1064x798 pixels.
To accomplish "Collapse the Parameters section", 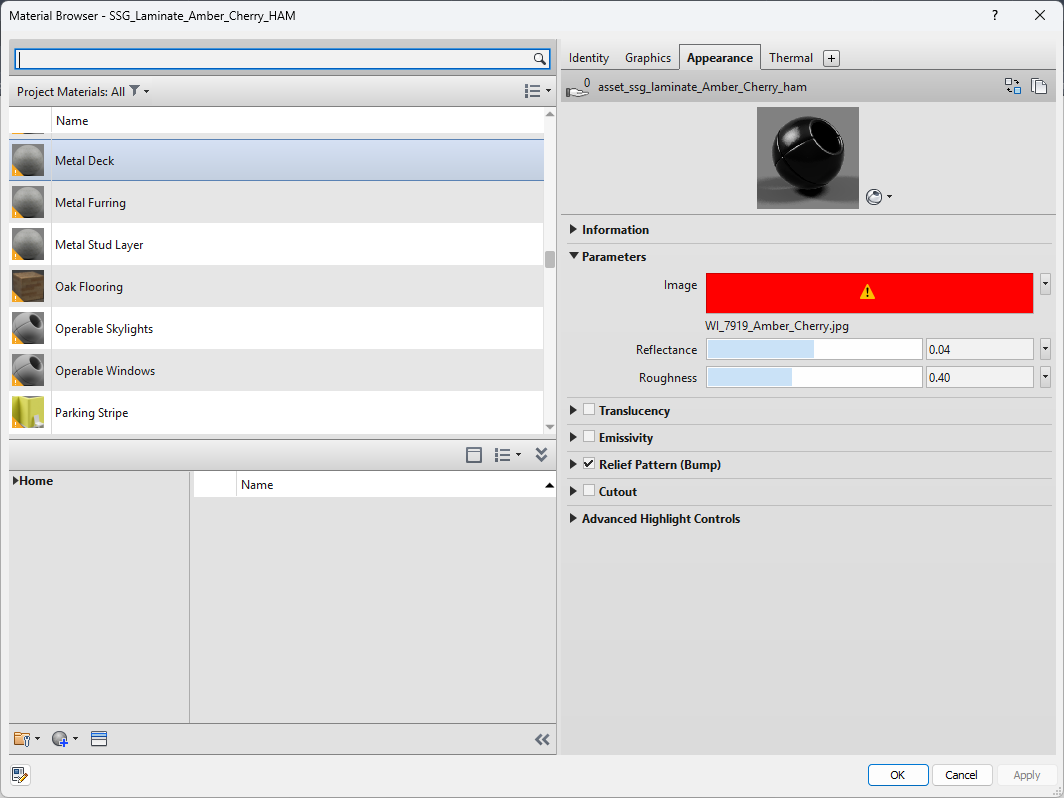I will click(x=573, y=257).
